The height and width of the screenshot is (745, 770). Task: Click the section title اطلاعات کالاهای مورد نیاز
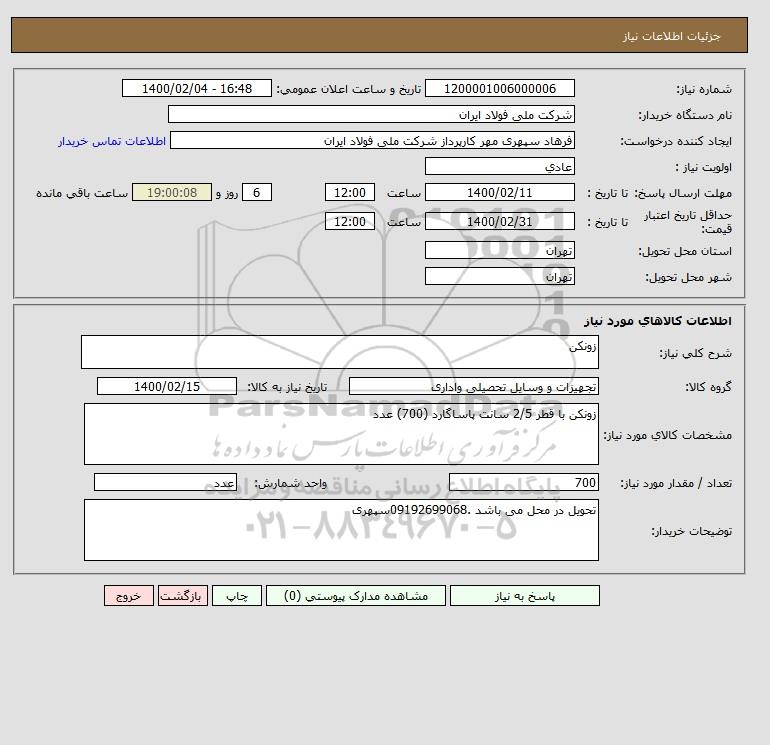point(658,321)
